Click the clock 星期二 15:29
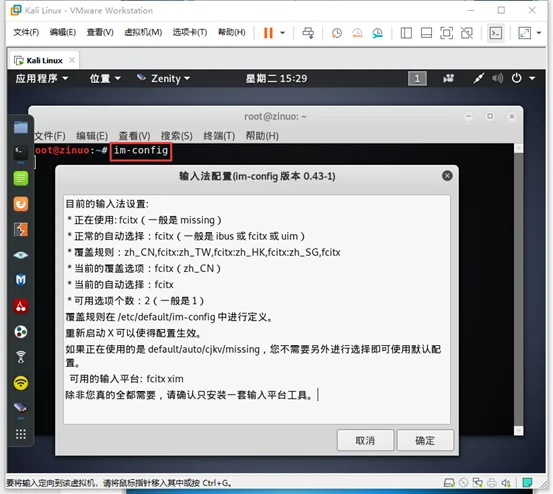This screenshot has width=553, height=494. (x=276, y=78)
